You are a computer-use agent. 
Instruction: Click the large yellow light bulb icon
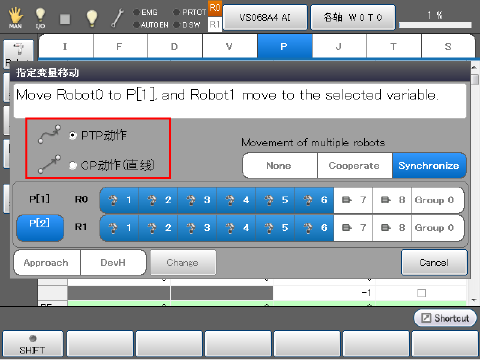(x=91, y=18)
